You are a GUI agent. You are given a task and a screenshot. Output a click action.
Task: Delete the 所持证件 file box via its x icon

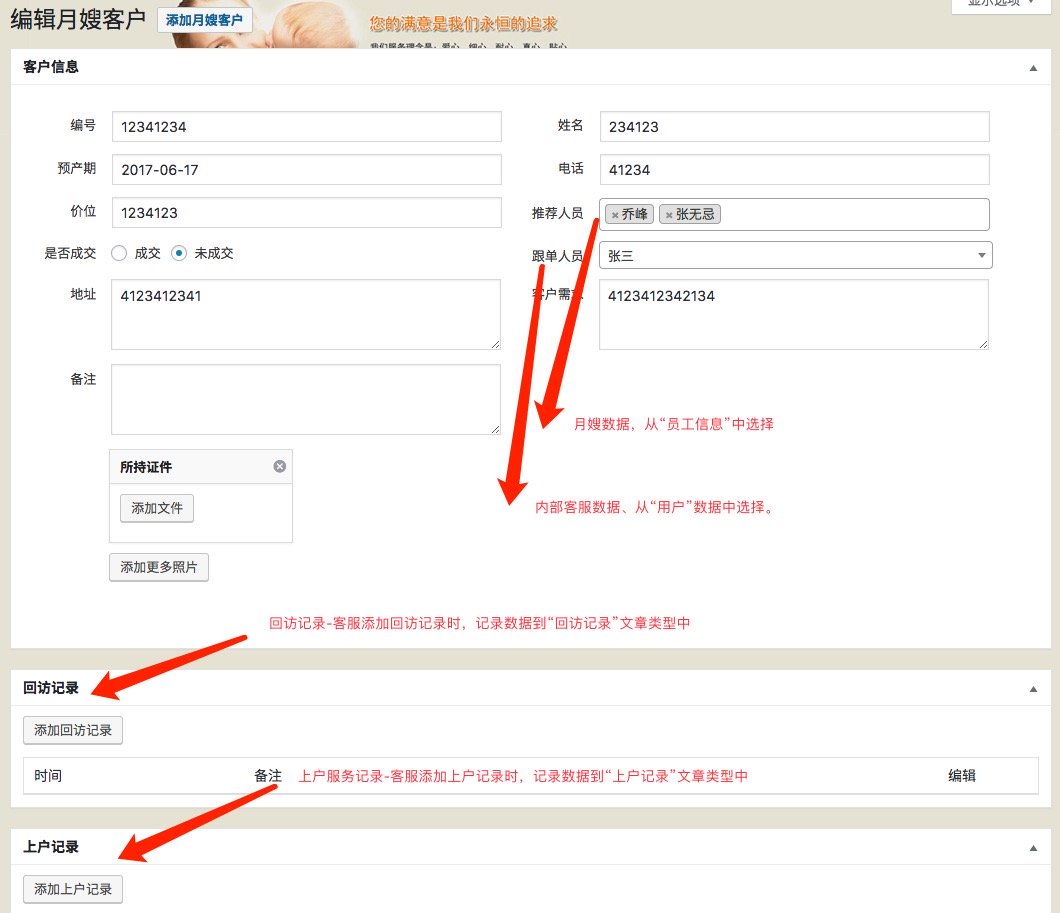click(x=279, y=465)
